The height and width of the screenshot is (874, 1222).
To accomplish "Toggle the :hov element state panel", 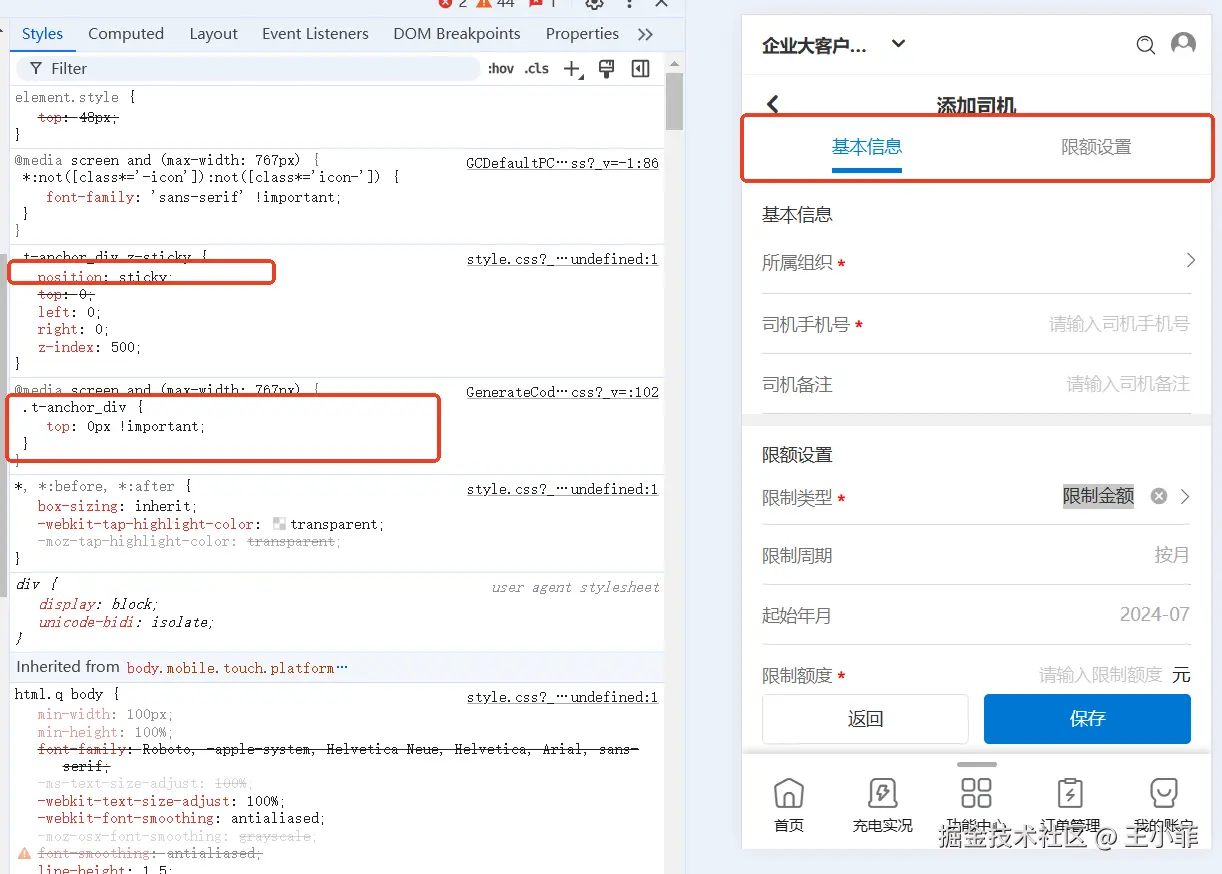I will pyautogui.click(x=501, y=68).
